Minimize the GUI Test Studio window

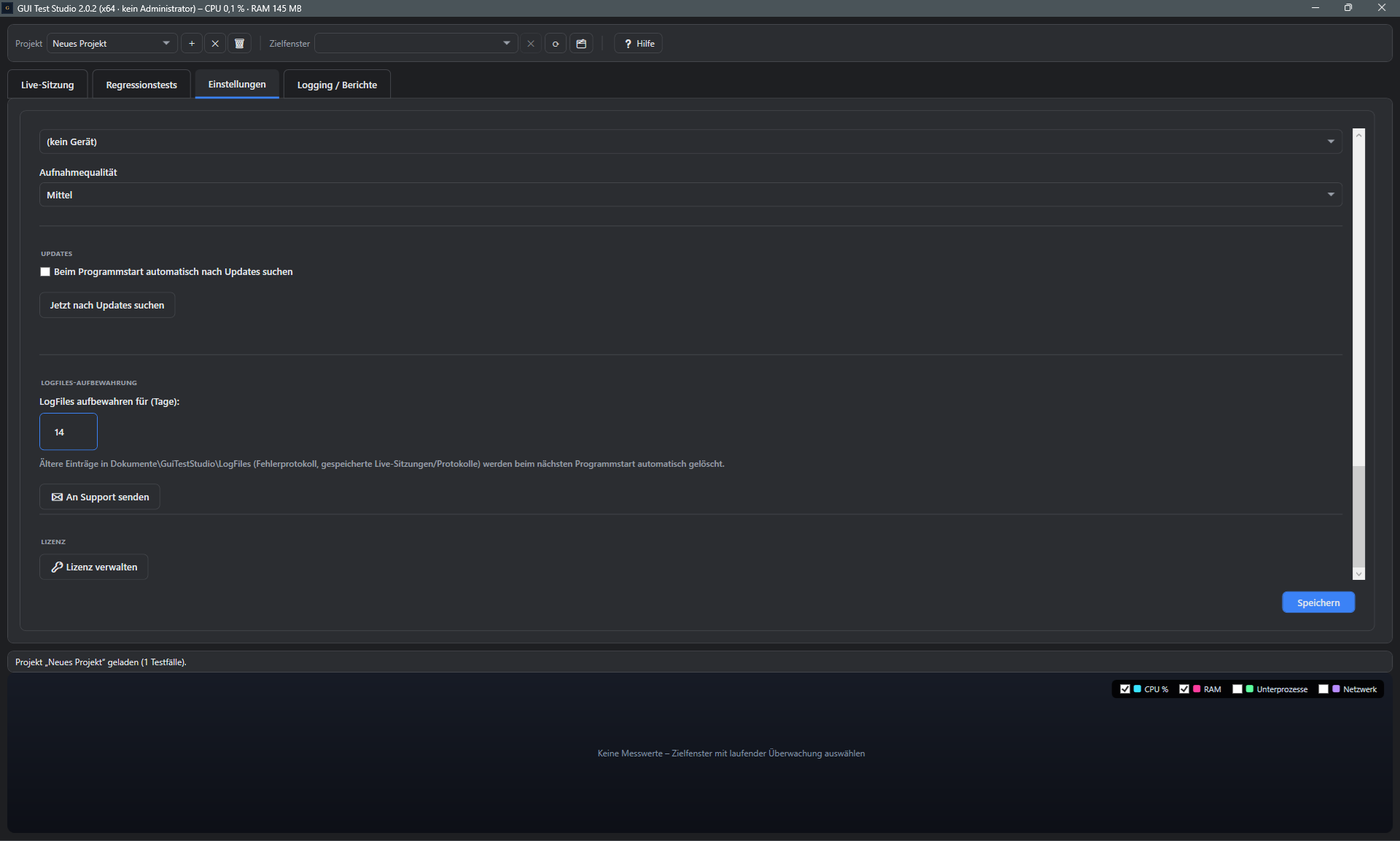click(1315, 8)
